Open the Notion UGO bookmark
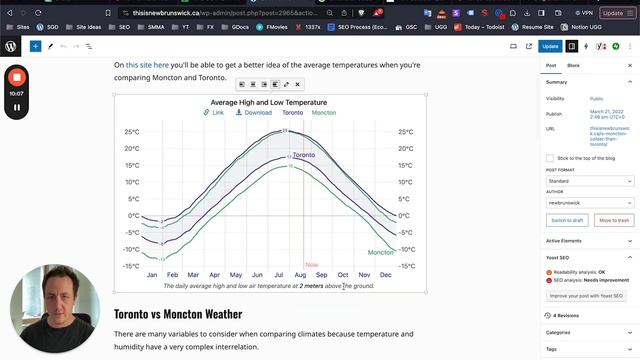The width and height of the screenshot is (640, 360). (581, 27)
